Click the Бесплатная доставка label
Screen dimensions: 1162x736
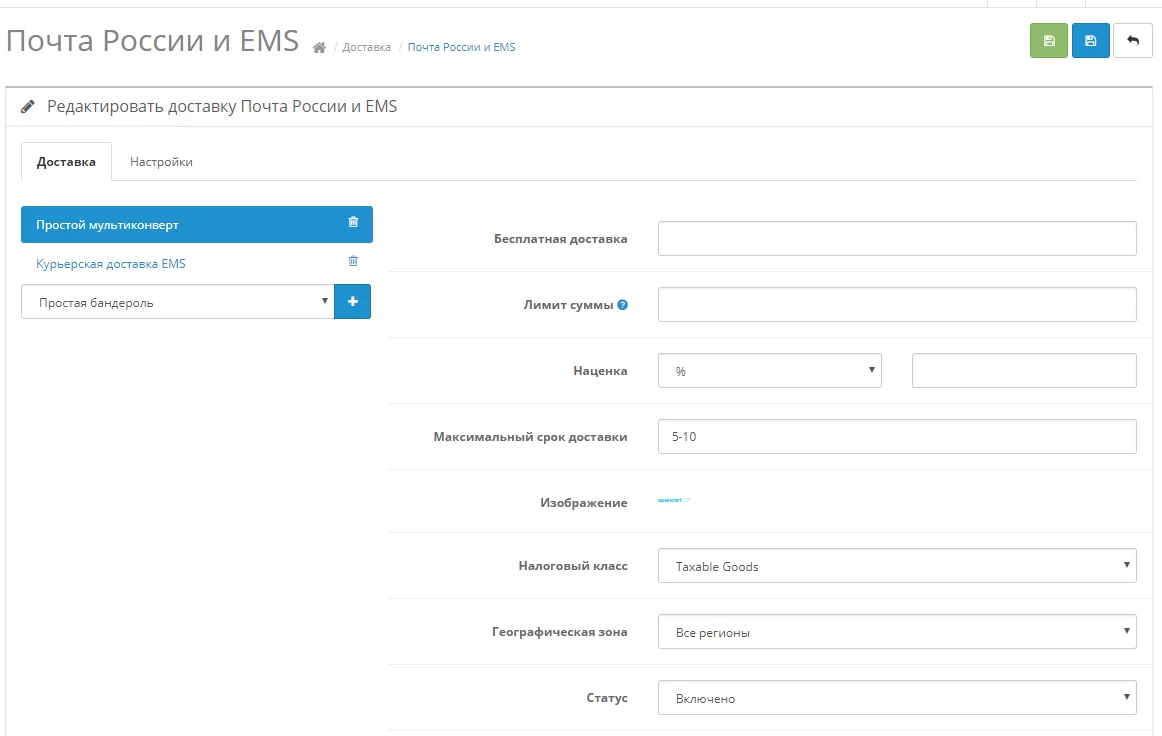click(560, 239)
